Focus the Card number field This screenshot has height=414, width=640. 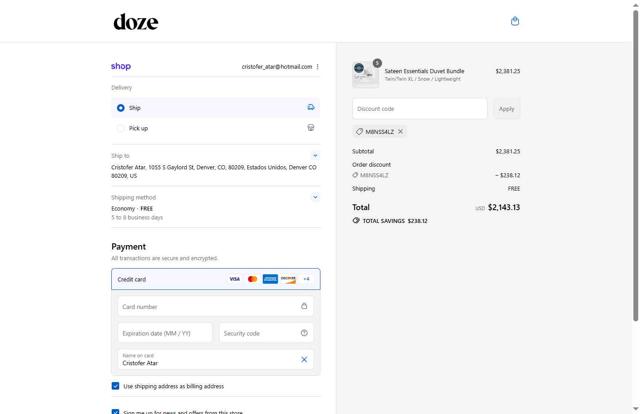click(x=216, y=306)
